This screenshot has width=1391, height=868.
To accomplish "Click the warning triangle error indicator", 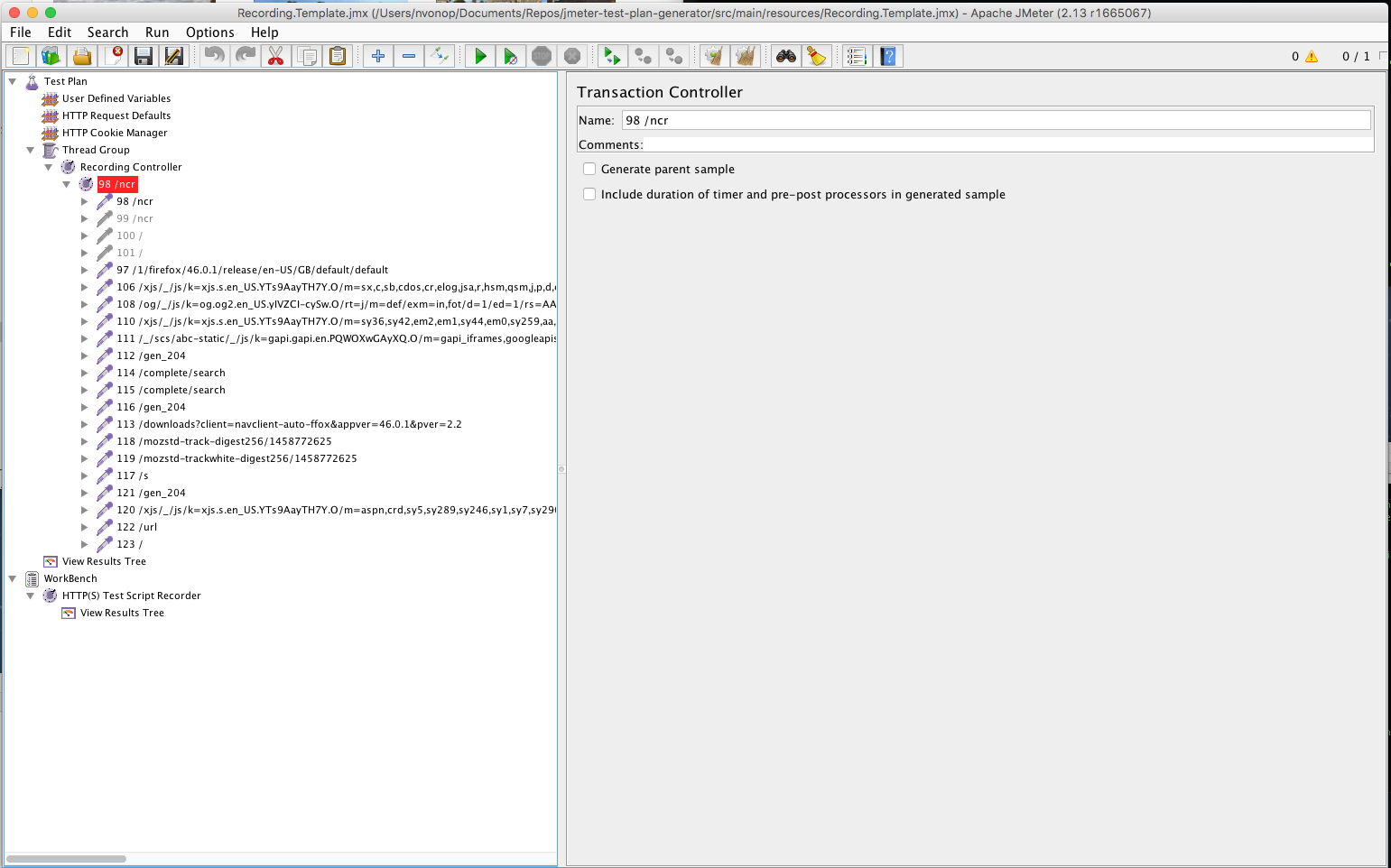I will [x=1312, y=56].
